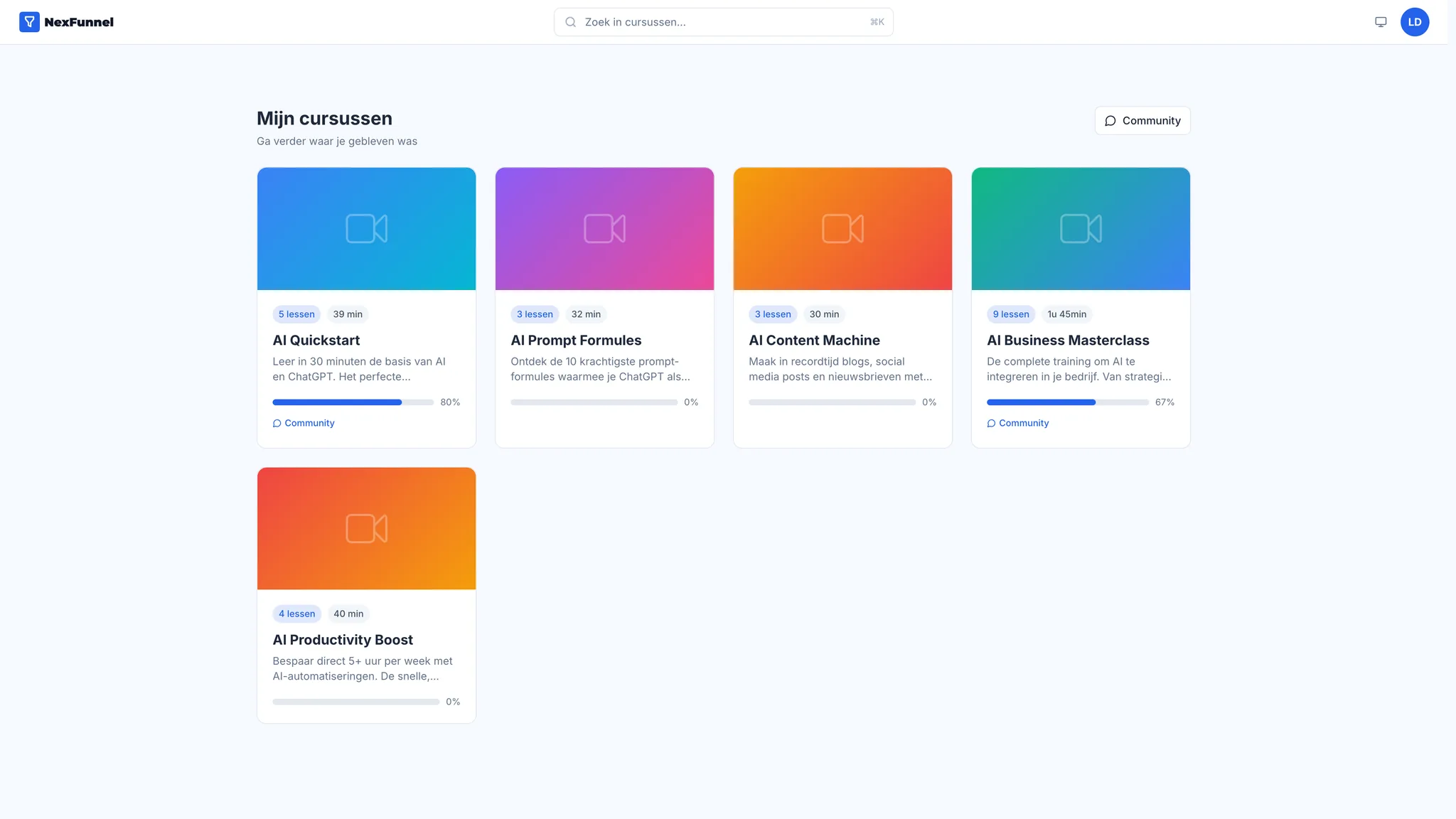This screenshot has height=819, width=1456.
Task: Click the chat bubble icon in the top Community button
Action: [1110, 121]
